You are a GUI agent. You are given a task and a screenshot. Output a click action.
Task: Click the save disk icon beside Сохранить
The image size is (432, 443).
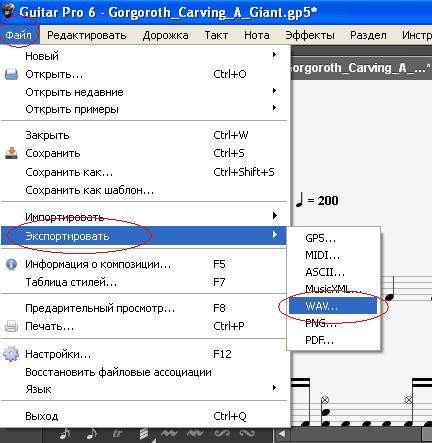tap(11, 153)
